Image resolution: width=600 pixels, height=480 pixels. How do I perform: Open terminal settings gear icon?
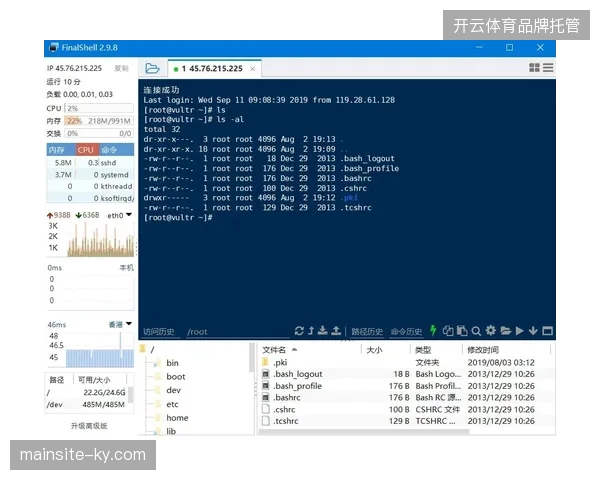(491, 330)
